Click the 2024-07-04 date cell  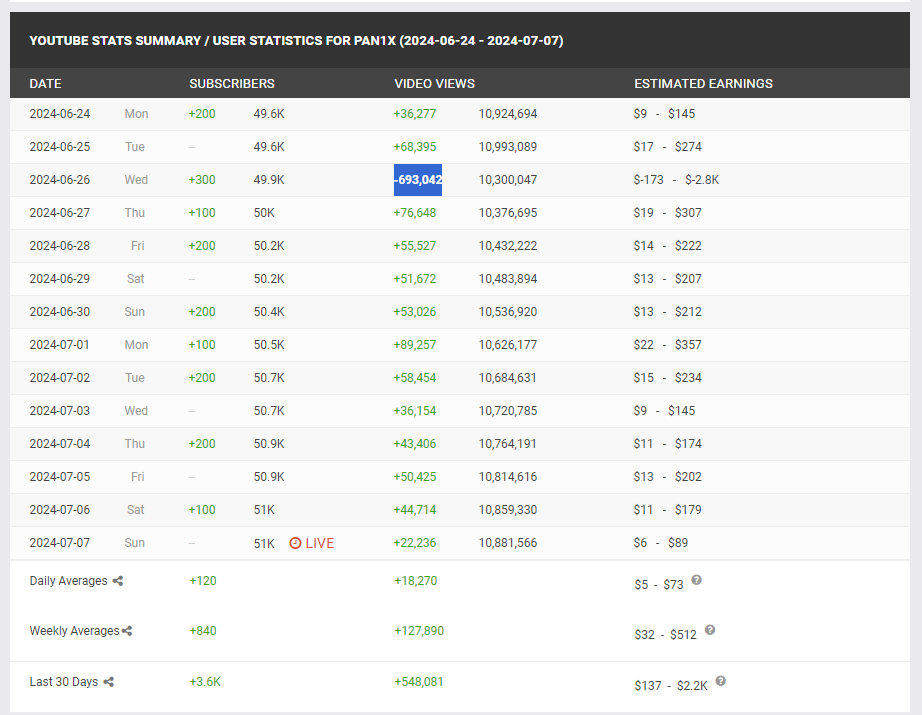click(60, 444)
